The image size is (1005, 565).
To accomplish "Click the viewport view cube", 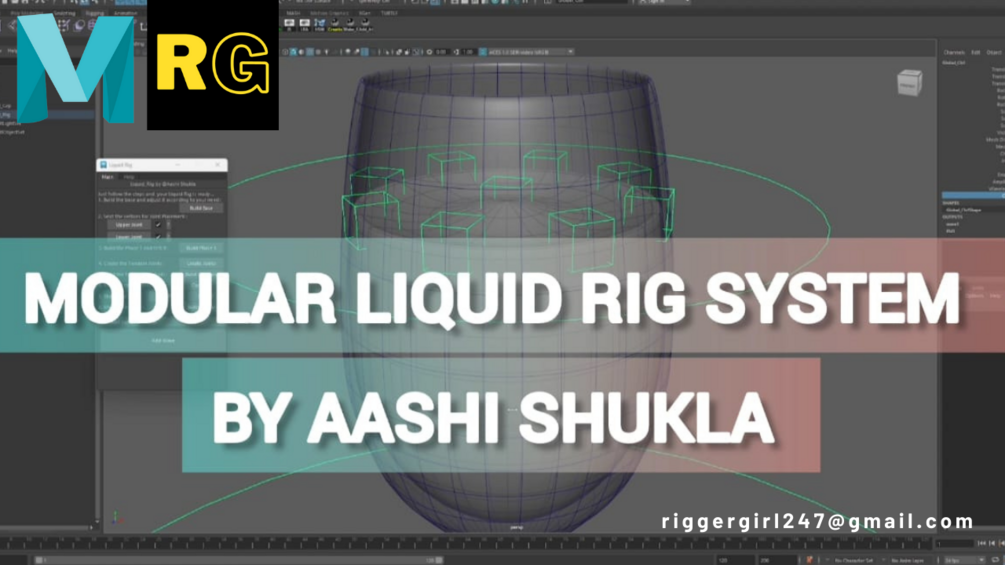I will point(909,83).
